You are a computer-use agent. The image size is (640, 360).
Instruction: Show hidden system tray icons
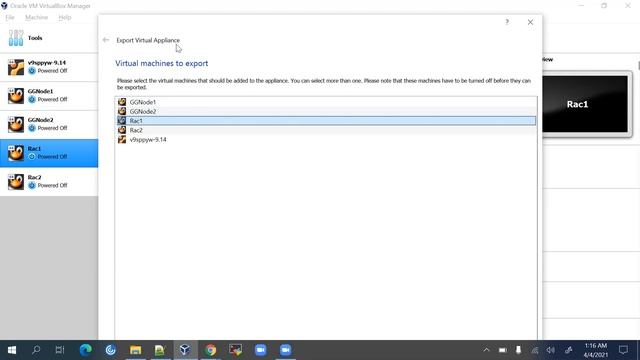coord(486,350)
